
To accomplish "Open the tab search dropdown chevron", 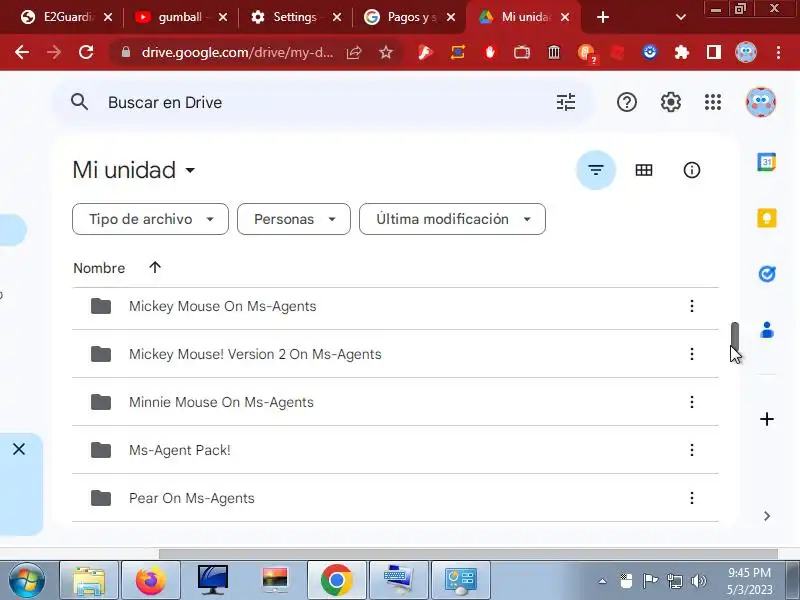I will tap(681, 17).
